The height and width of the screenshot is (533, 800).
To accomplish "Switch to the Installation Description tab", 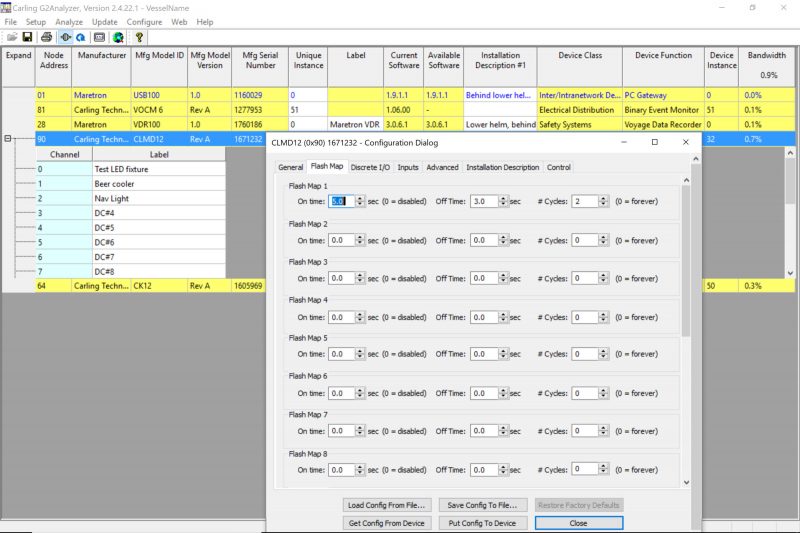I will point(503,167).
